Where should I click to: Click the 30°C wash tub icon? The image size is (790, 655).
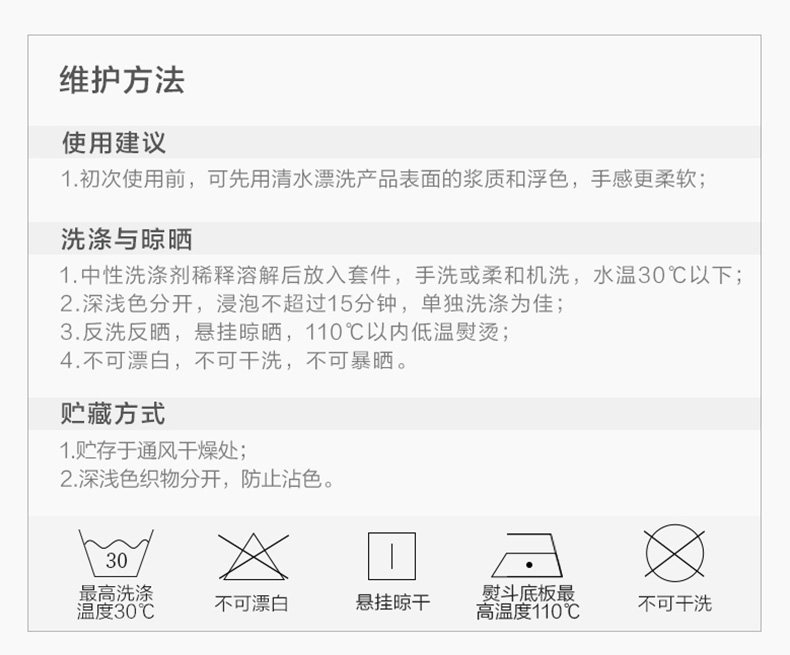pos(116,553)
